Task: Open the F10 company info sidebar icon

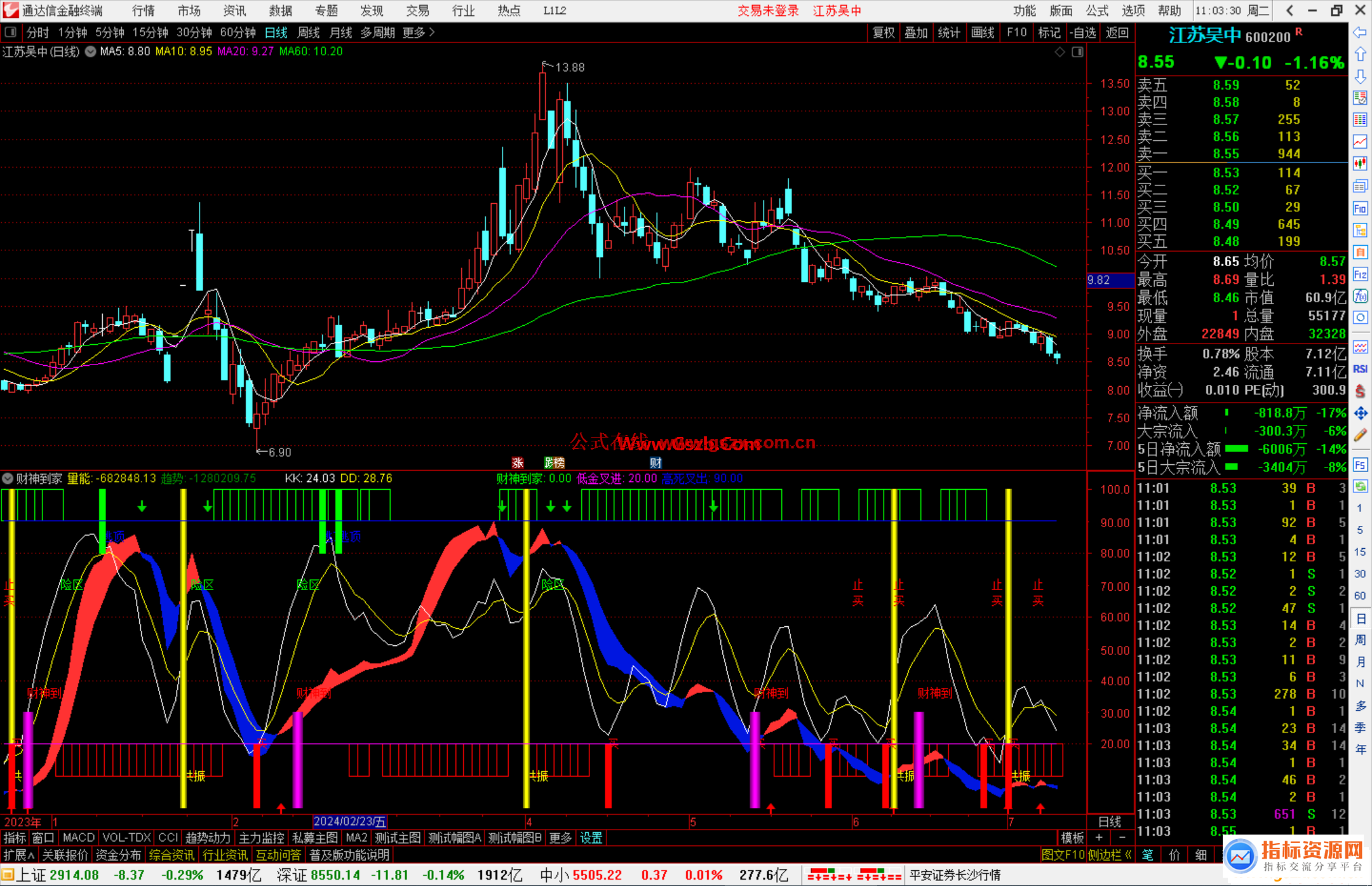Action: point(1360,208)
